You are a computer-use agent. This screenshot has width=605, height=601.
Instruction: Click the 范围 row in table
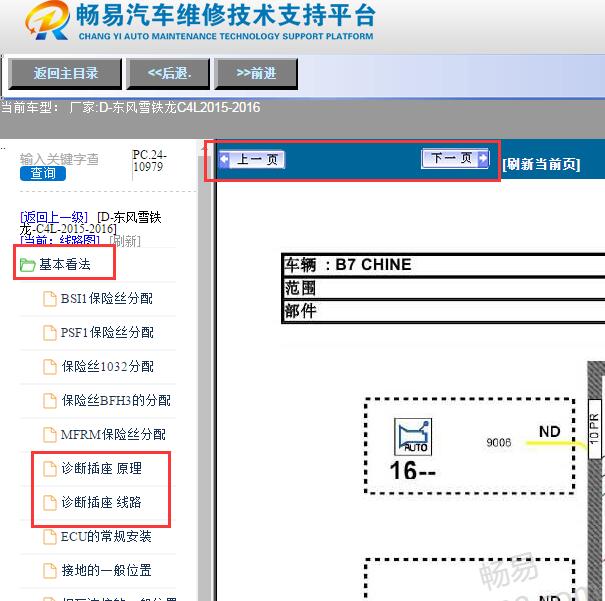pos(443,288)
